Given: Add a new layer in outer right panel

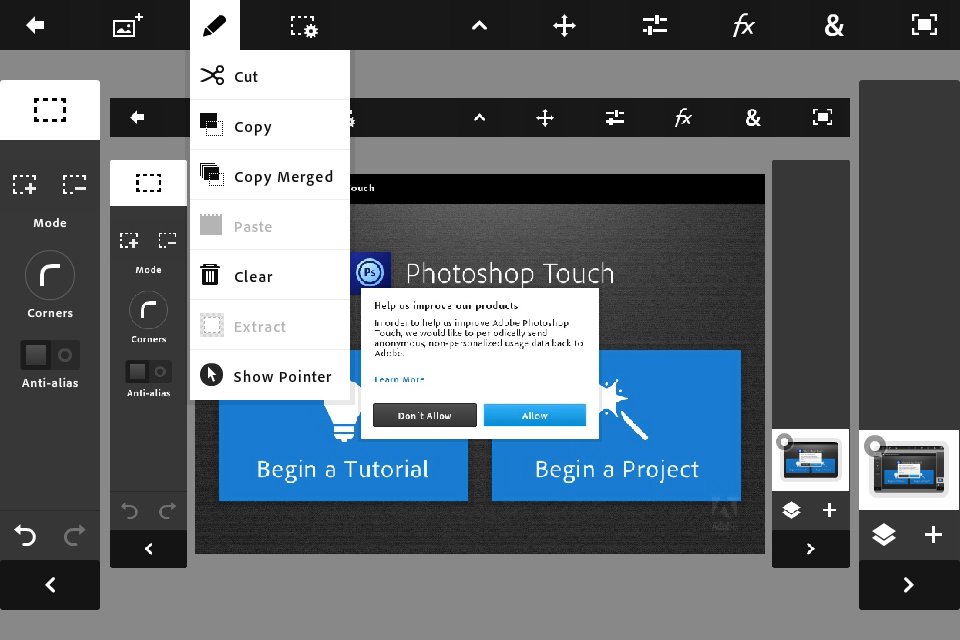Looking at the screenshot, I should point(933,535).
